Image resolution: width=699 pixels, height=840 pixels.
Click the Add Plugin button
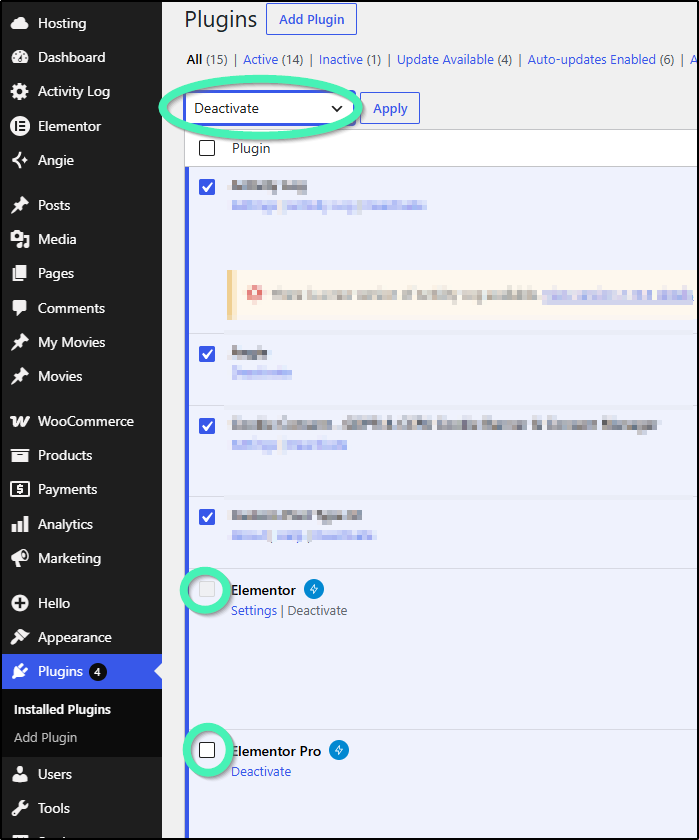[x=311, y=19]
